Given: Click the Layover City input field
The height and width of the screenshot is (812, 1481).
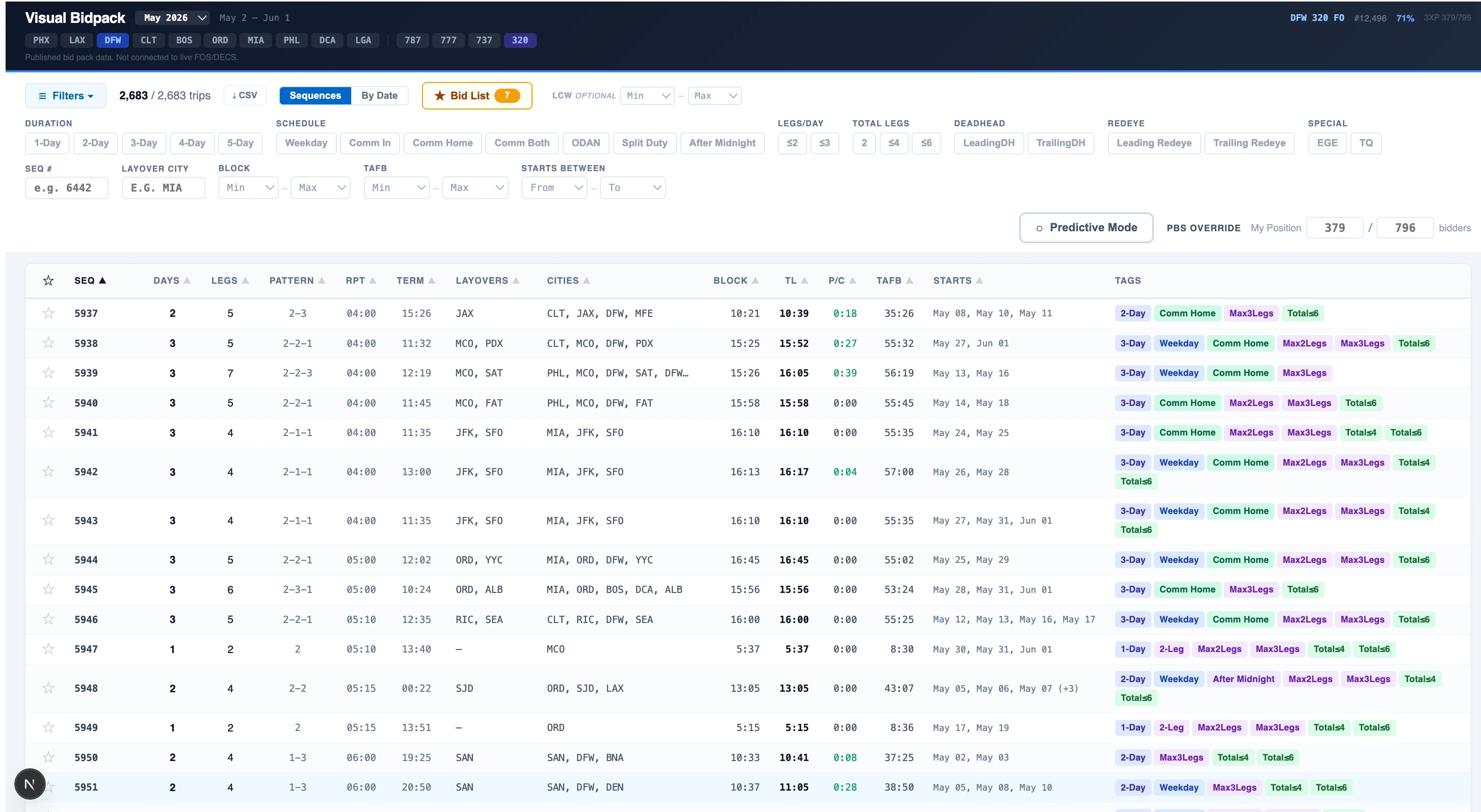Looking at the screenshot, I should [163, 188].
